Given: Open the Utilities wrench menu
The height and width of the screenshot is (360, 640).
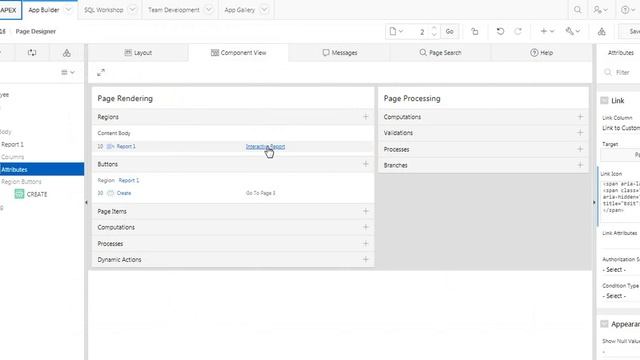Looking at the screenshot, I should 573,31.
